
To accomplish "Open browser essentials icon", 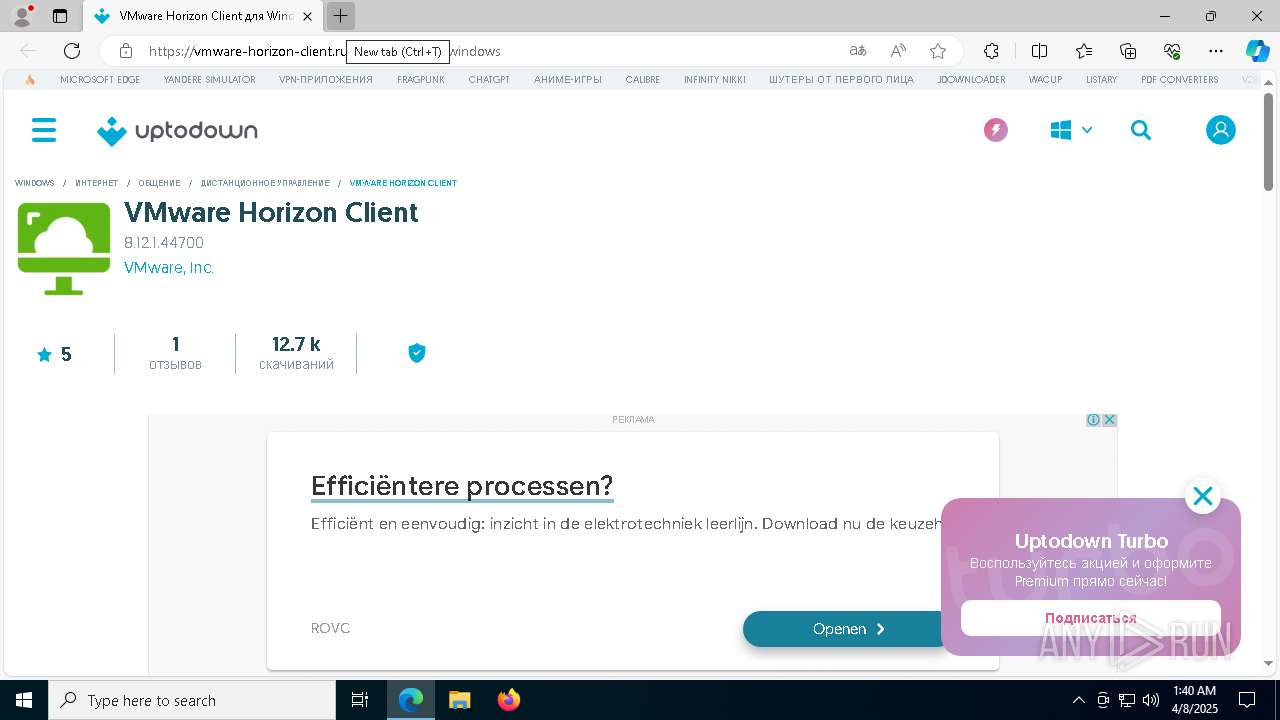I will (1172, 51).
